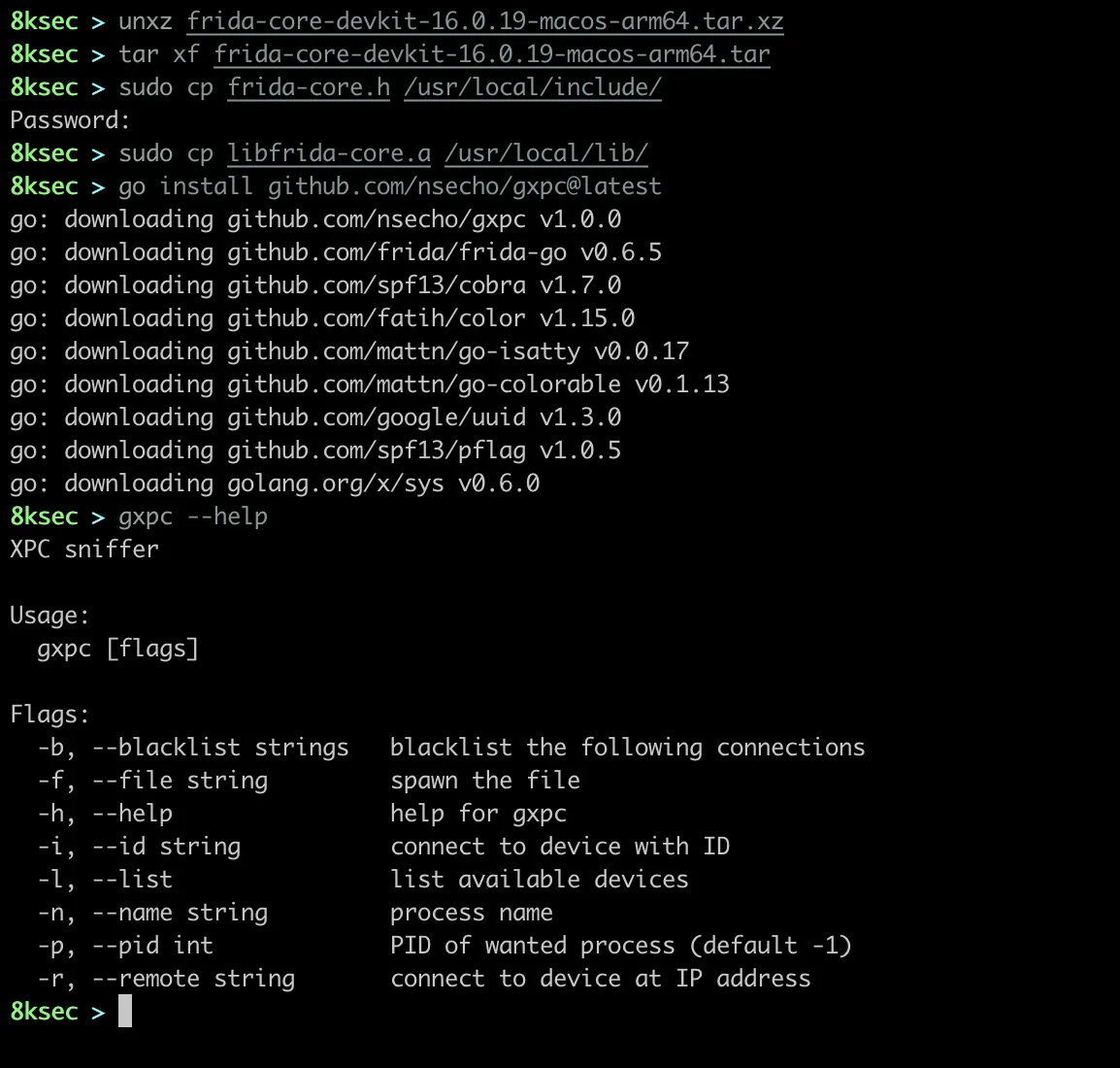
Task: Click the --file string flag
Action: [180, 781]
